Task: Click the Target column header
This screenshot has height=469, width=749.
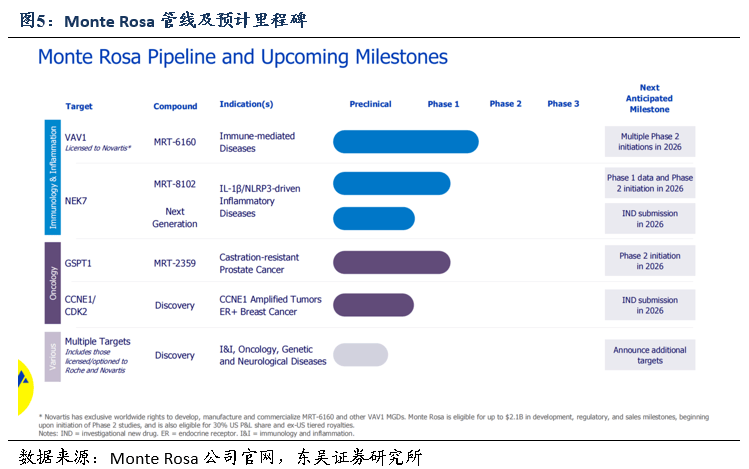Action: pyautogui.click(x=79, y=105)
